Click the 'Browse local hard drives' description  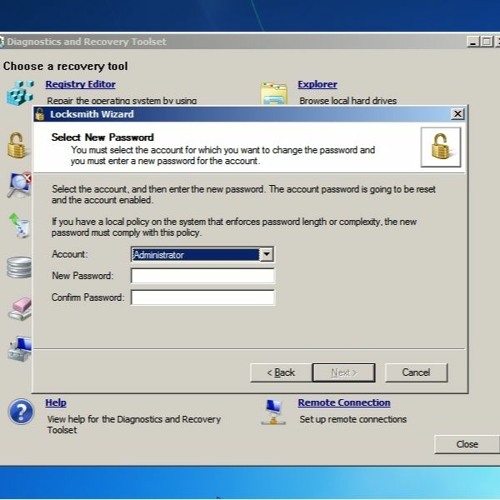coord(348,101)
